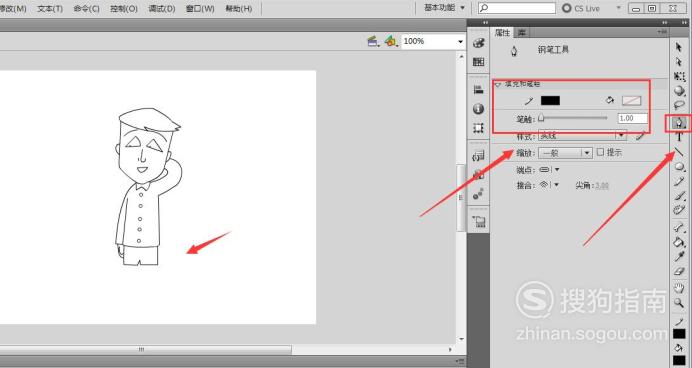
Task: Select the Selection arrow tool
Action: (679, 47)
